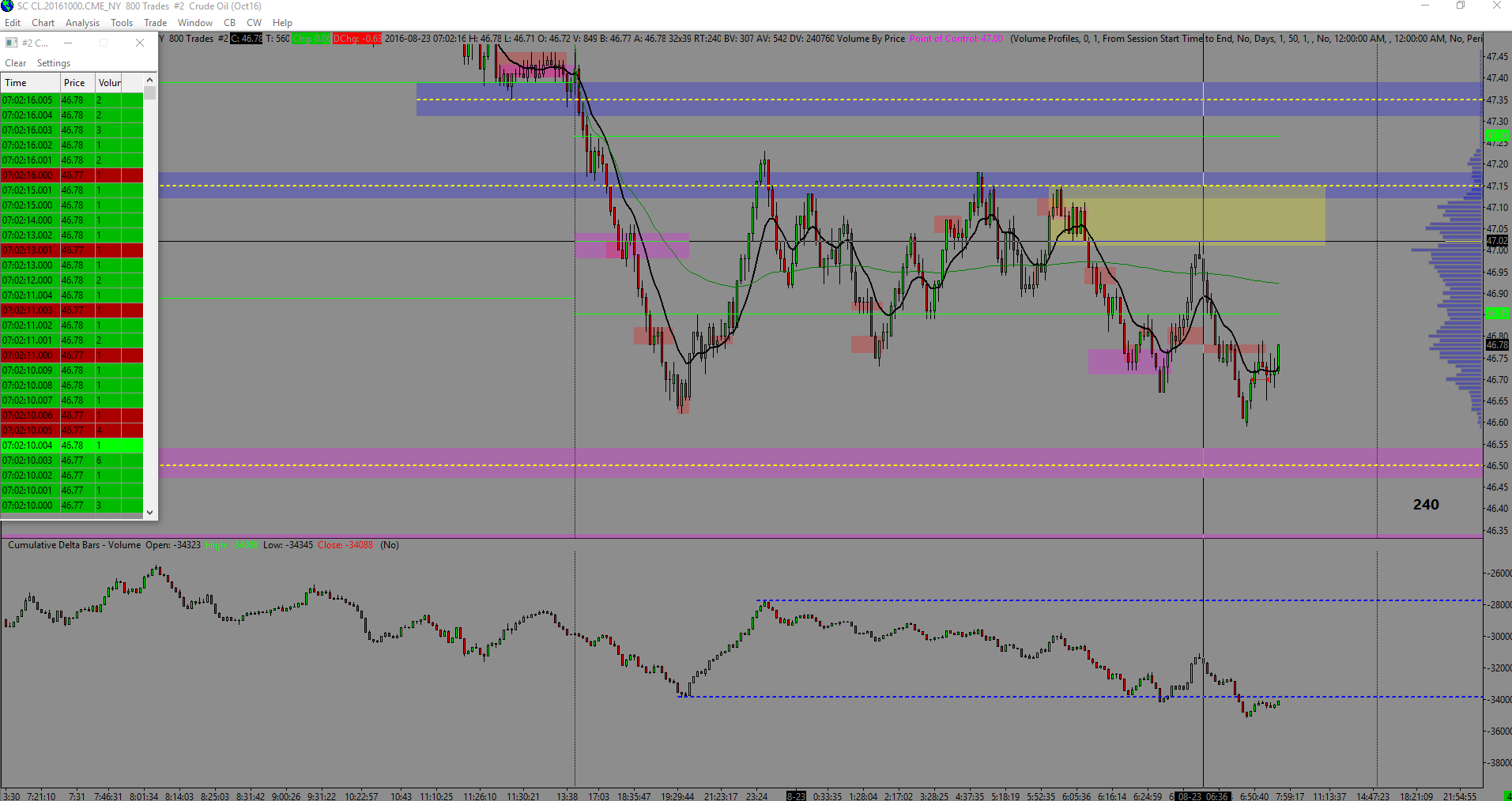Viewport: 1512px width, 801px height.
Task: Click the 47.02 crosshair price marker on scale
Action: click(x=1497, y=241)
